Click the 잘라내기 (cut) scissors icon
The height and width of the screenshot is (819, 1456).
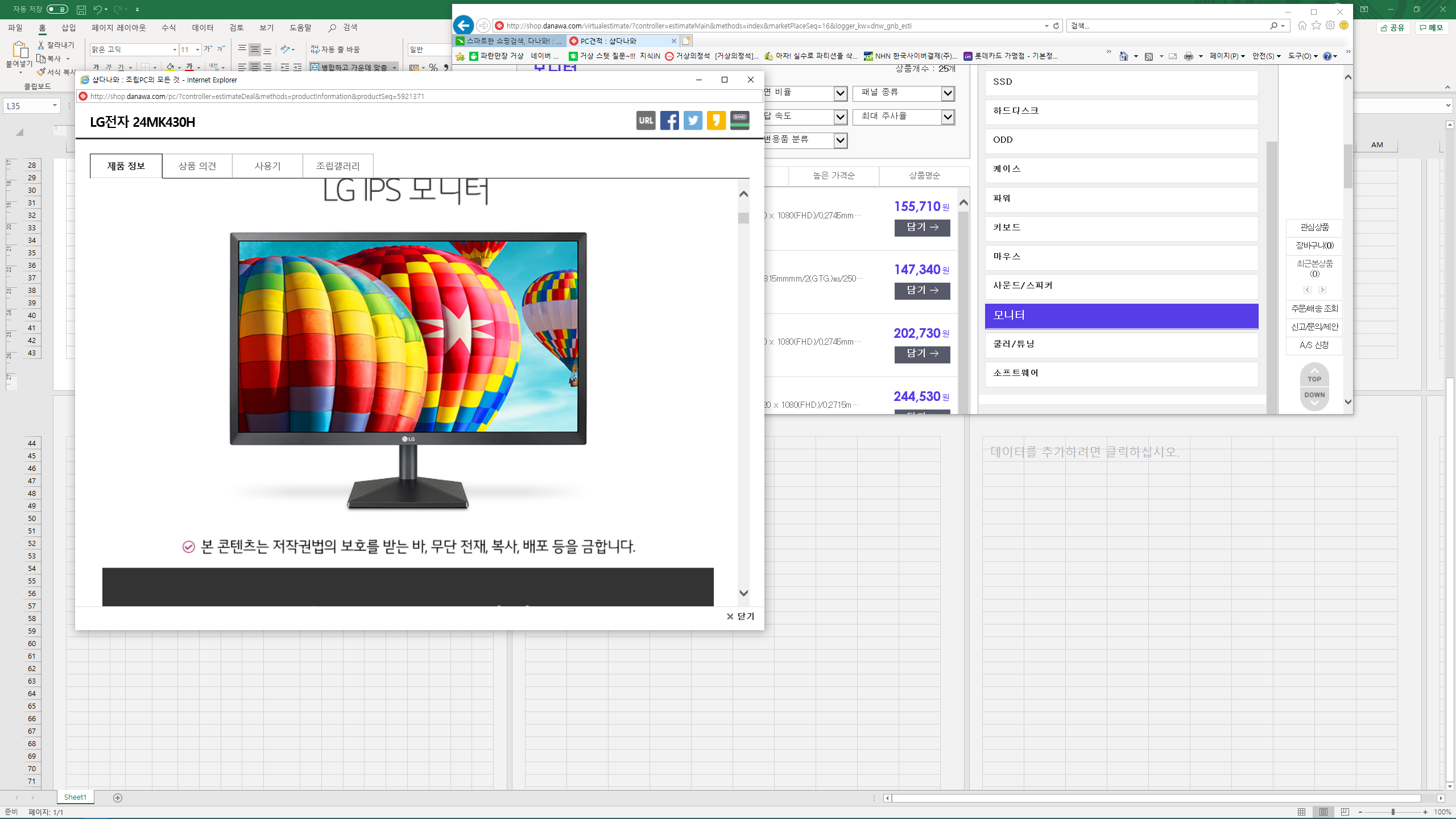[41, 45]
